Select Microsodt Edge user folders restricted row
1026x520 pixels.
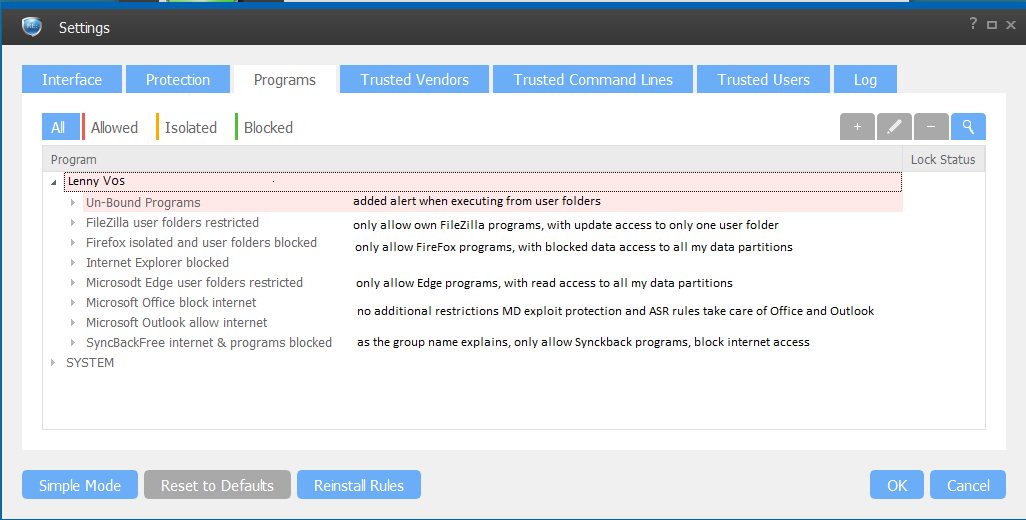(x=194, y=283)
